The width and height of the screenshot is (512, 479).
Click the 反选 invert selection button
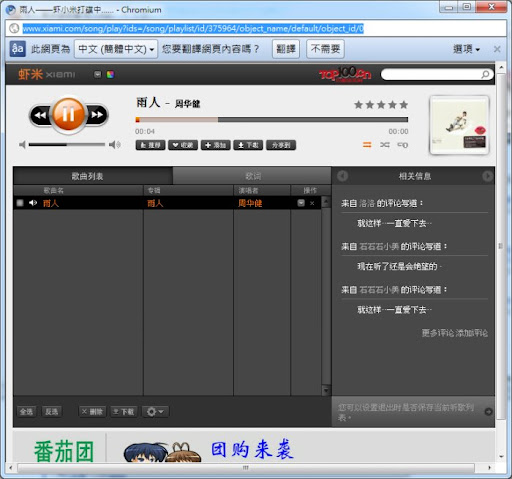pyautogui.click(x=52, y=412)
